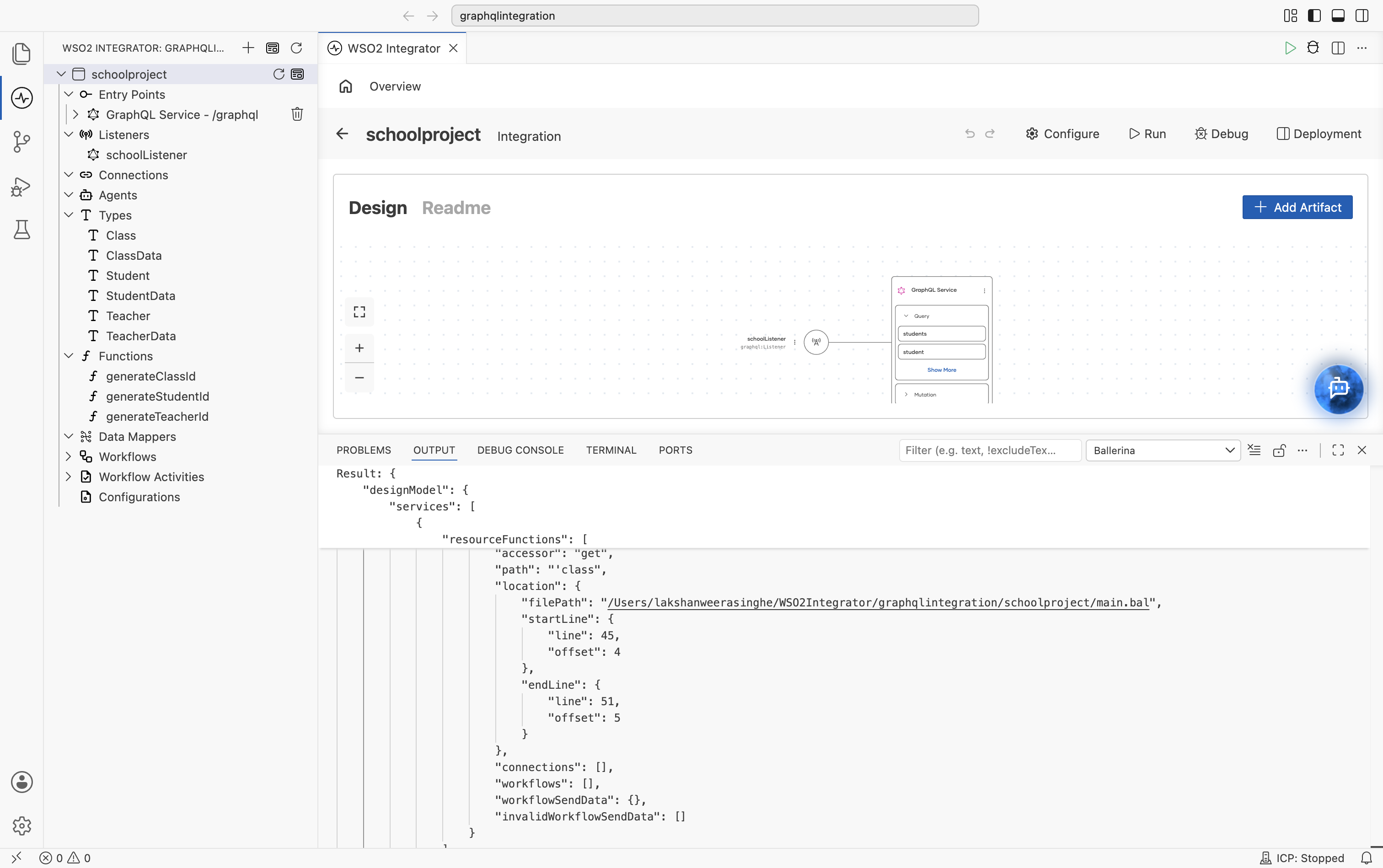1383x868 pixels.
Task: Switch to the TERMINAL tab
Action: tap(611, 450)
